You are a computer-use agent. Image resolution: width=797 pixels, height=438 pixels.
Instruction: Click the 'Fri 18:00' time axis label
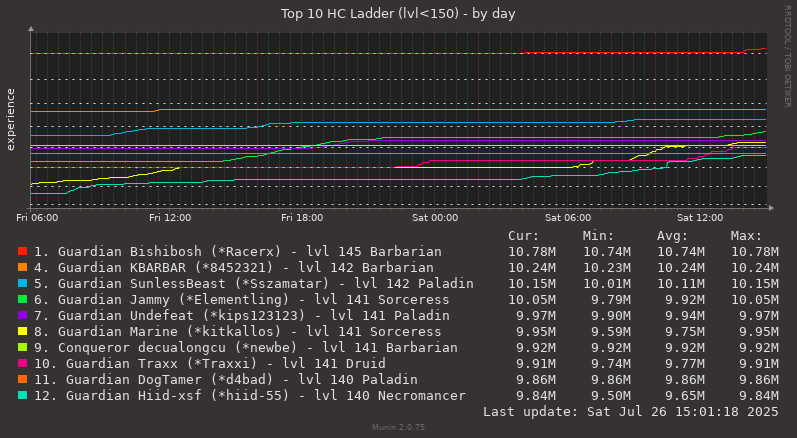point(302,217)
